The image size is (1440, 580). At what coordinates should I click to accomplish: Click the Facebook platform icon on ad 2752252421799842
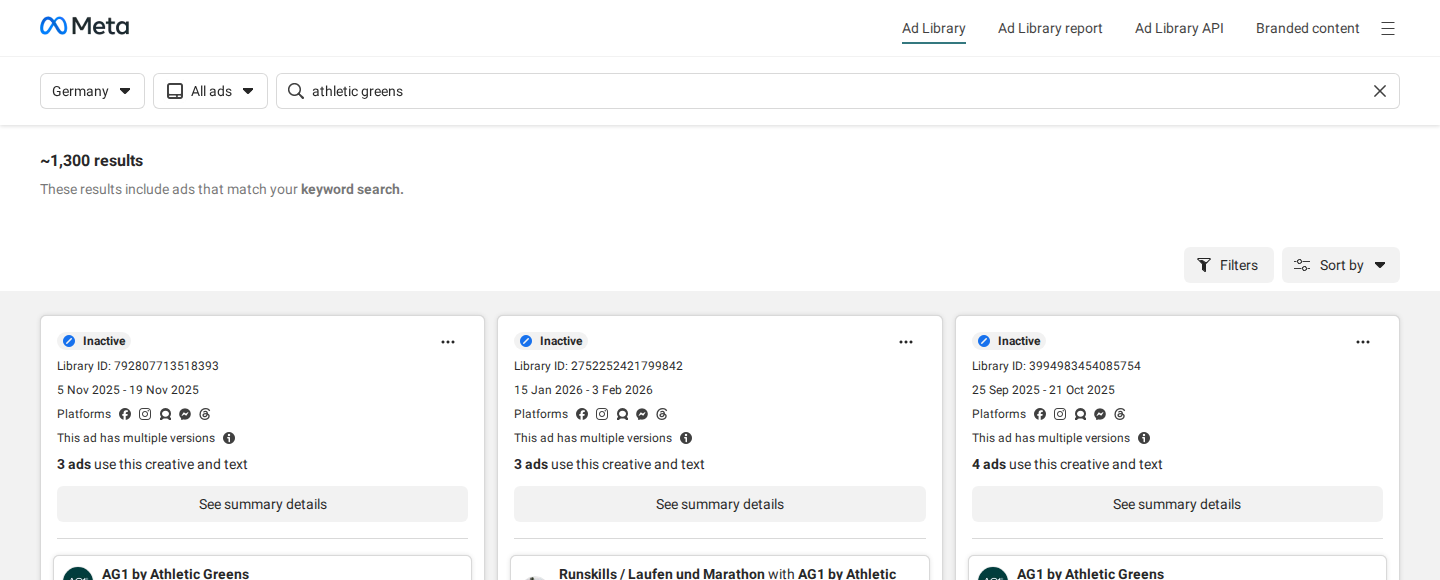coord(582,414)
